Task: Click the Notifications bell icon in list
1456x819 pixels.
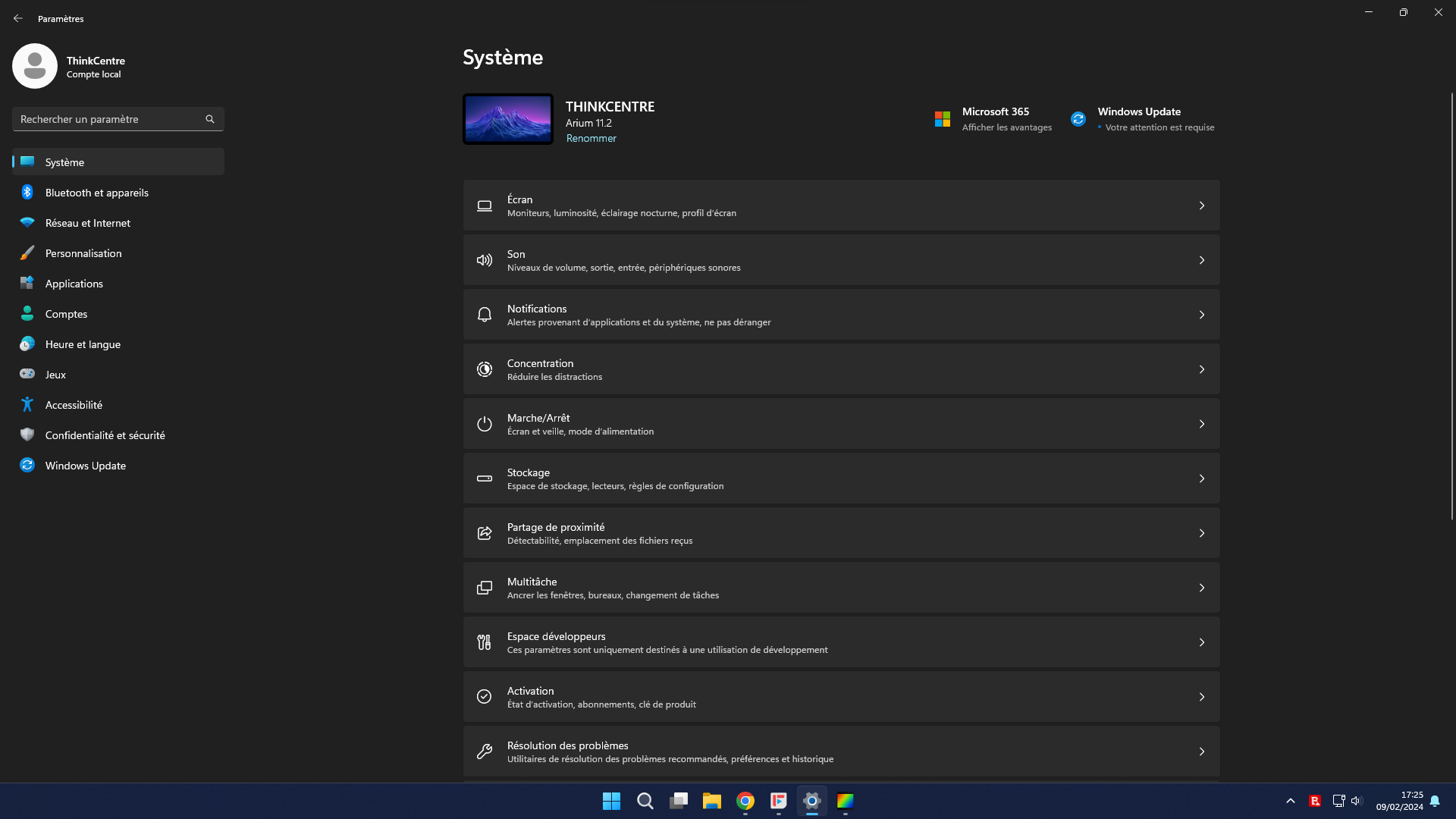Action: (x=484, y=315)
